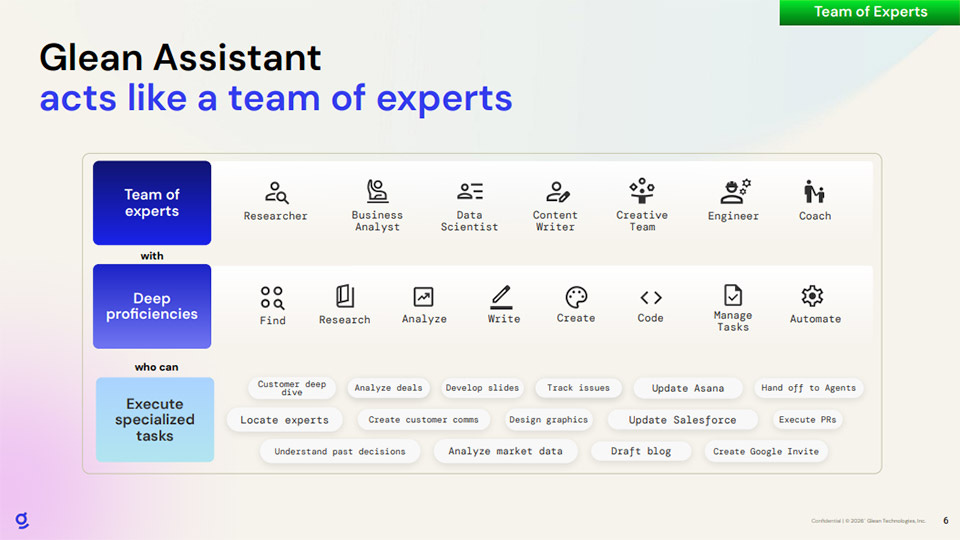960x540 pixels.
Task: Click the Confidential copyright footer text
Action: (x=868, y=521)
